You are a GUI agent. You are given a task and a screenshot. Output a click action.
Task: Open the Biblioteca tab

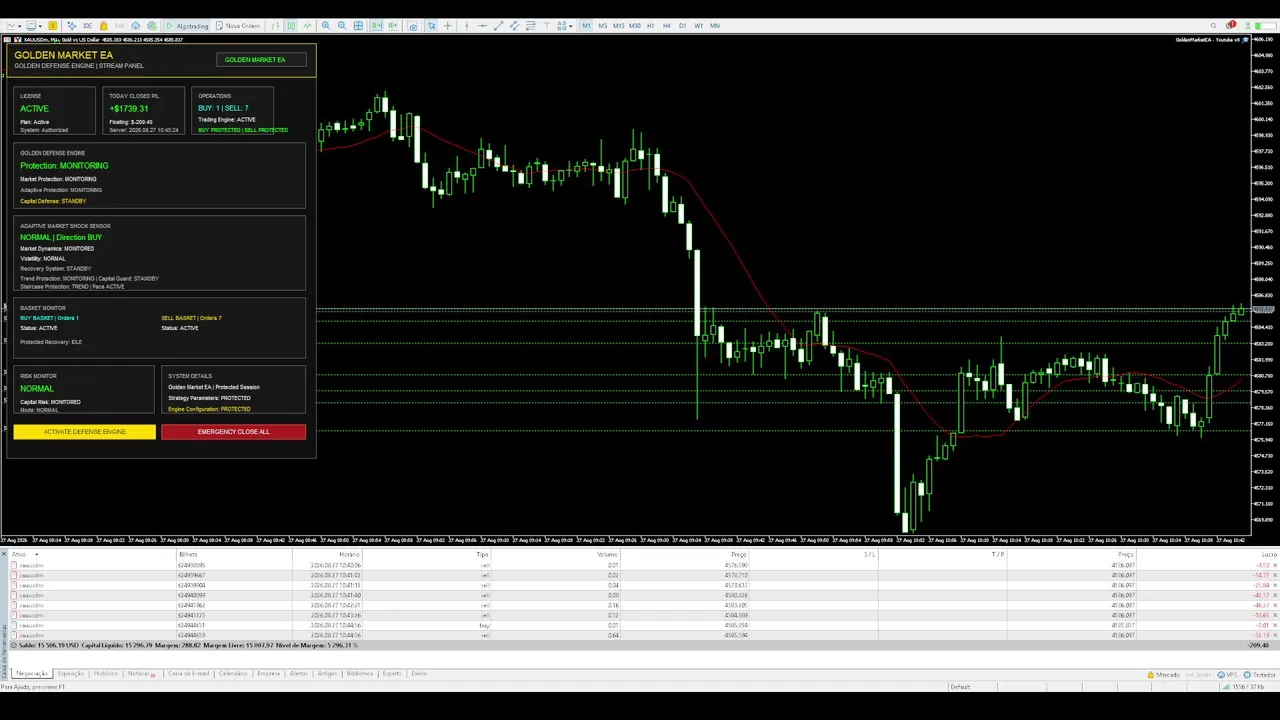(359, 673)
